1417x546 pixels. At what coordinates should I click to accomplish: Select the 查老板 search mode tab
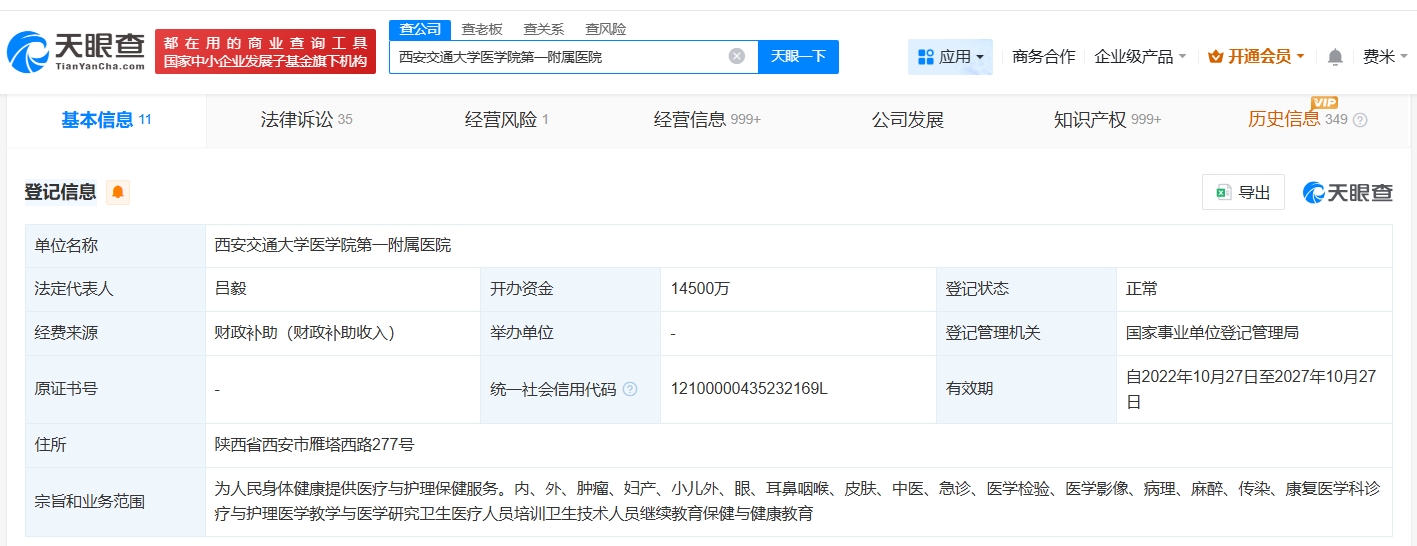click(482, 29)
